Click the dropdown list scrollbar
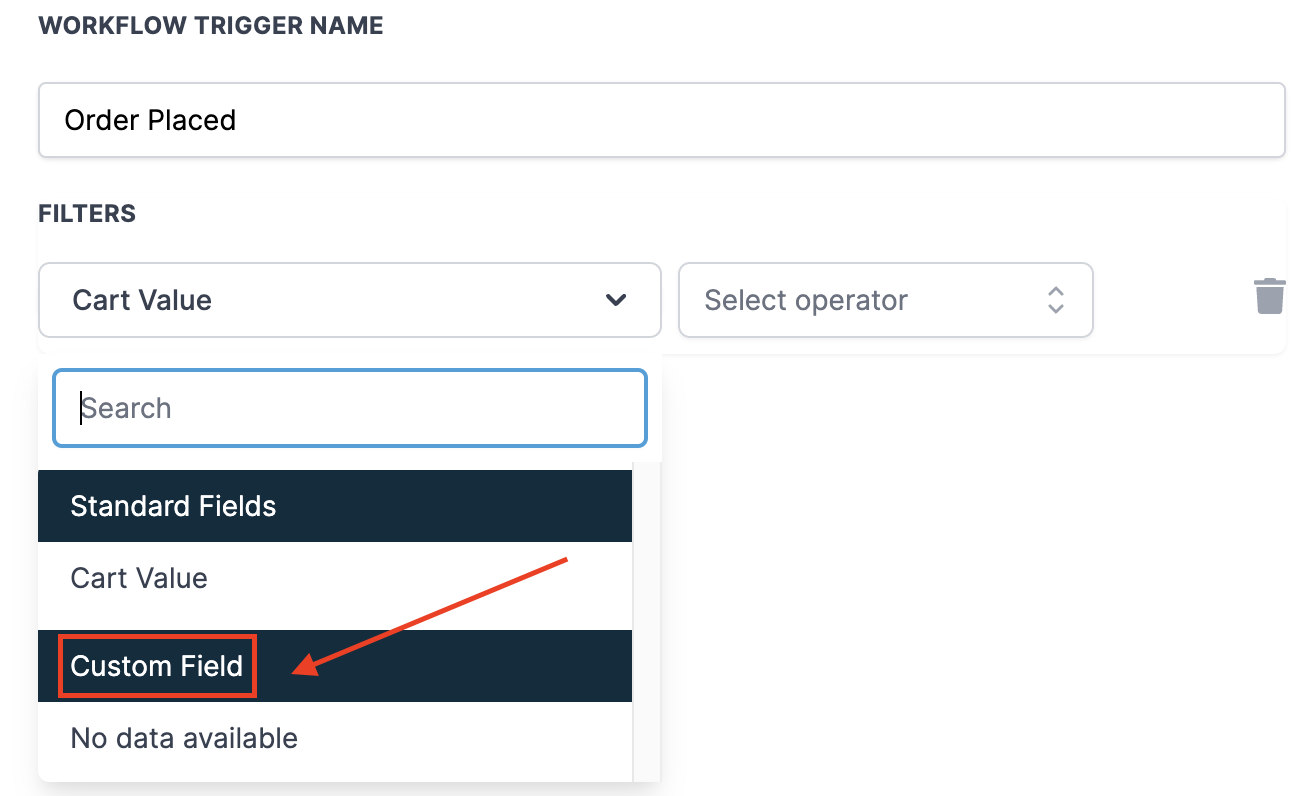 (646, 620)
